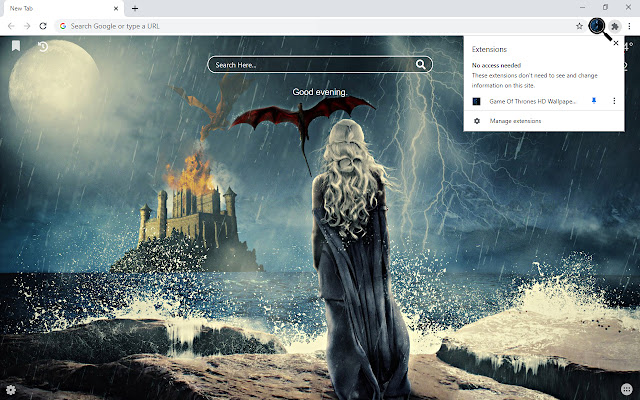This screenshot has height=400, width=640.
Task: Close the New Tab tab
Action: (116, 8)
